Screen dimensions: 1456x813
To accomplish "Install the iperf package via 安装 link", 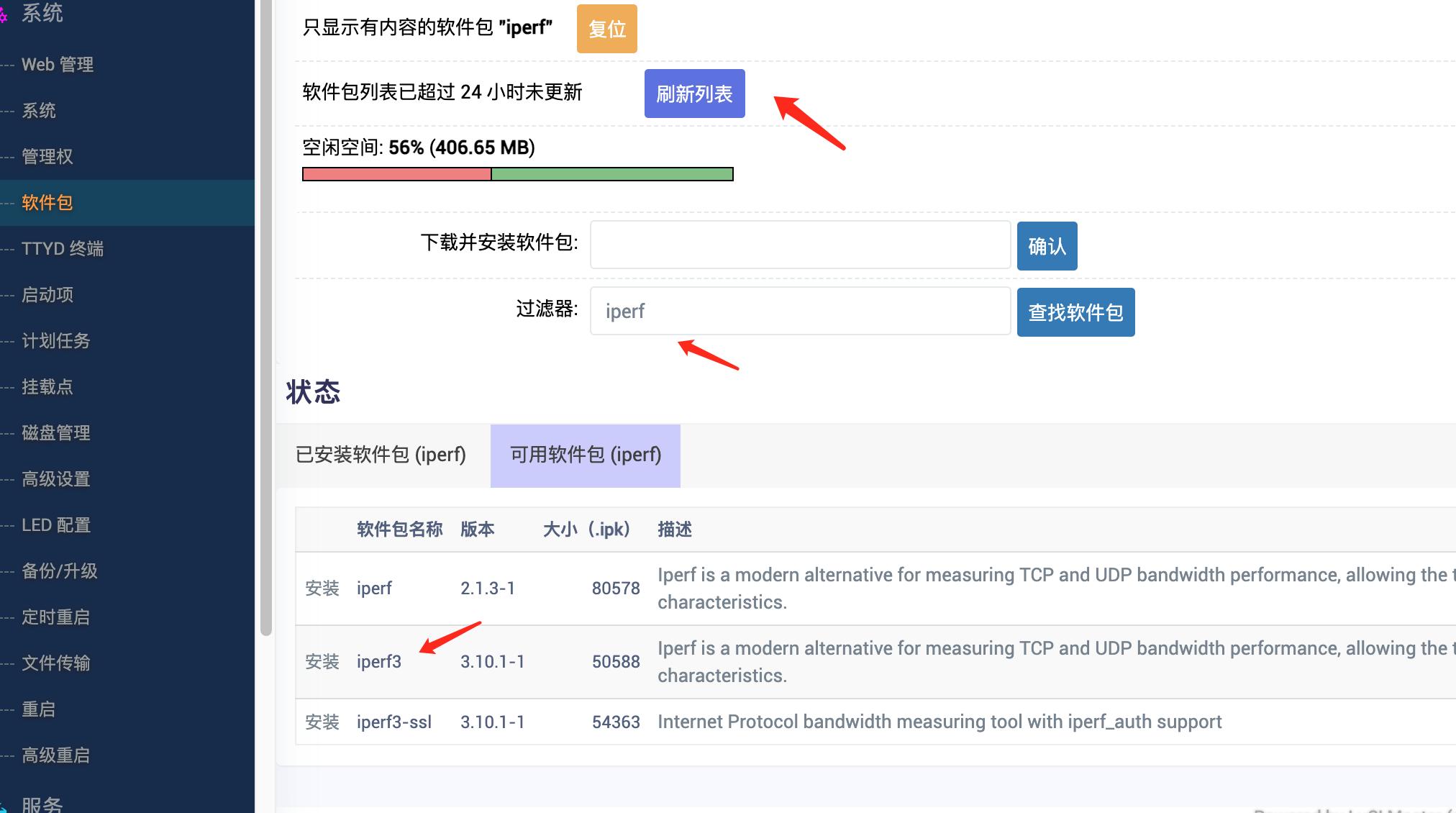I will click(x=322, y=588).
